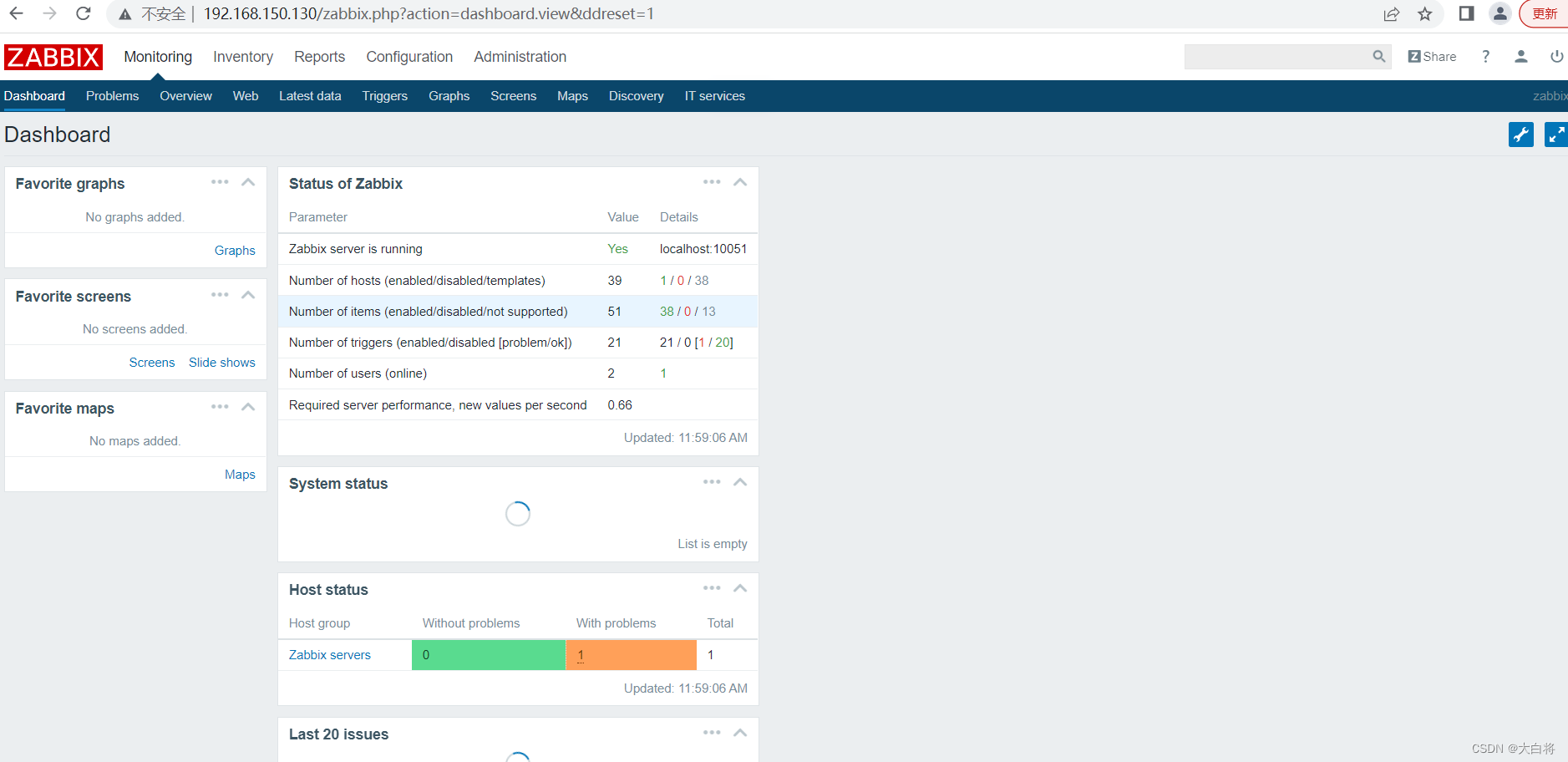Viewport: 1568px width, 762px height.
Task: Open Help question mark icon
Action: [x=1485, y=56]
